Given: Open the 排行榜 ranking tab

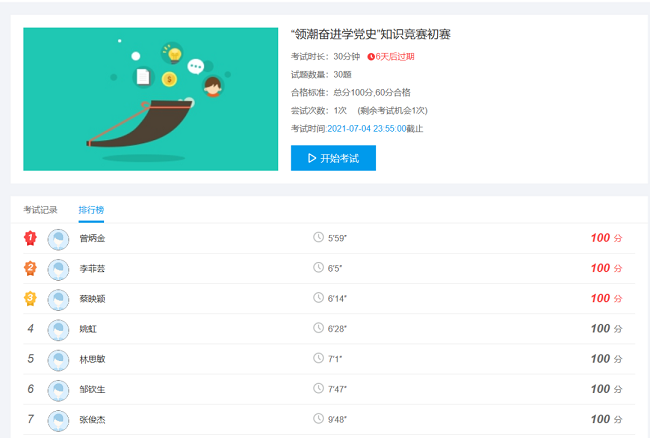Looking at the screenshot, I should pyautogui.click(x=91, y=210).
